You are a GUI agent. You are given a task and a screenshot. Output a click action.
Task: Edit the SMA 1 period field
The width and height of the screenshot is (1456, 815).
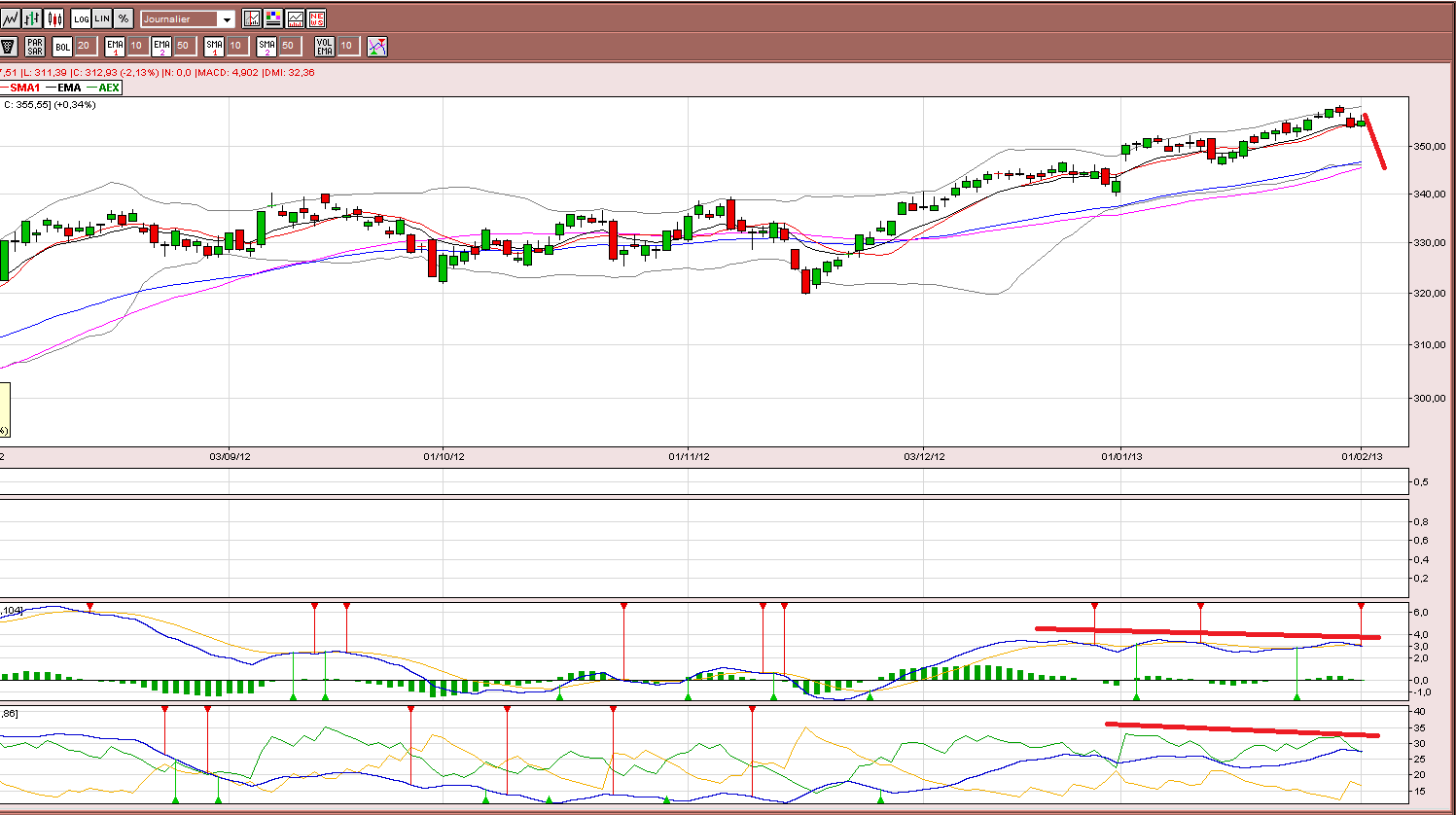237,46
